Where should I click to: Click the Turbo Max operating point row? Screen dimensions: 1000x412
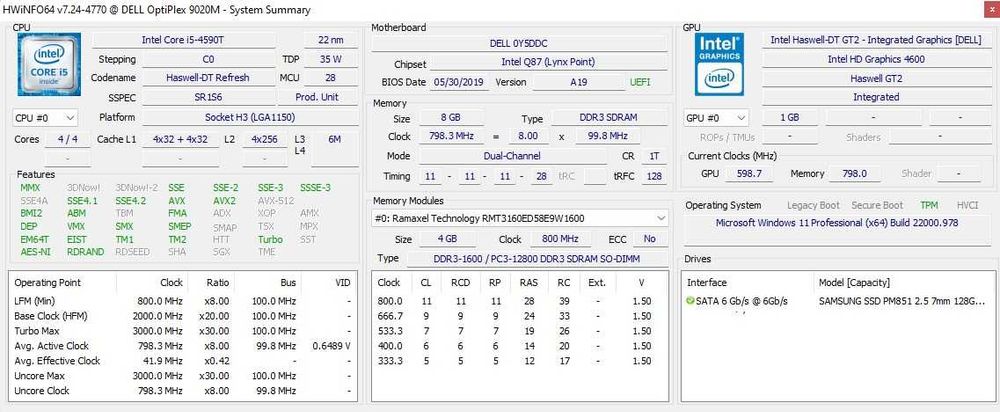coord(183,331)
